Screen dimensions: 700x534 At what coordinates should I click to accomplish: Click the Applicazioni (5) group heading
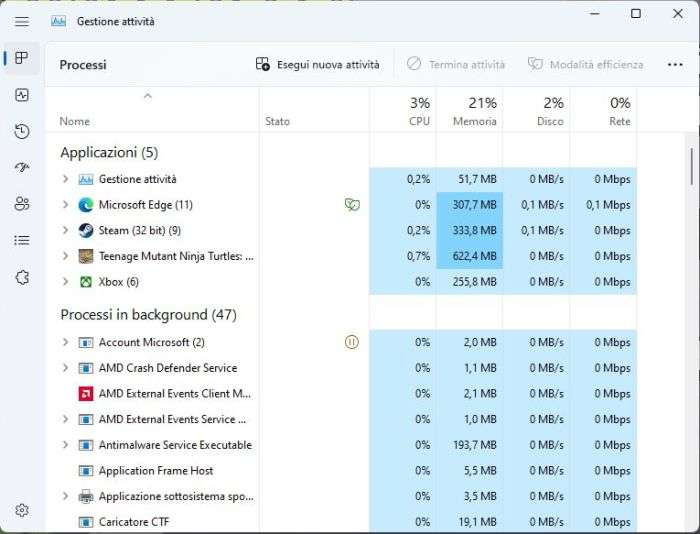point(109,153)
